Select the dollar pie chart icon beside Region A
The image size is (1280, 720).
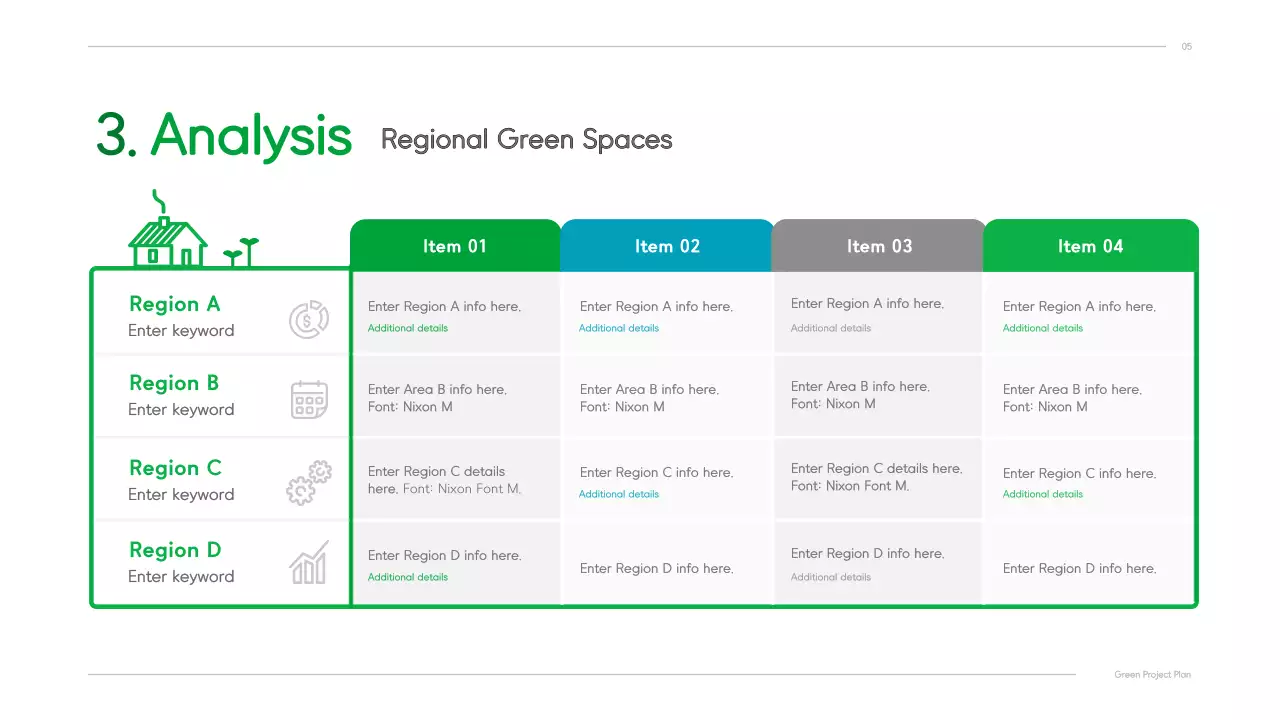click(x=308, y=320)
